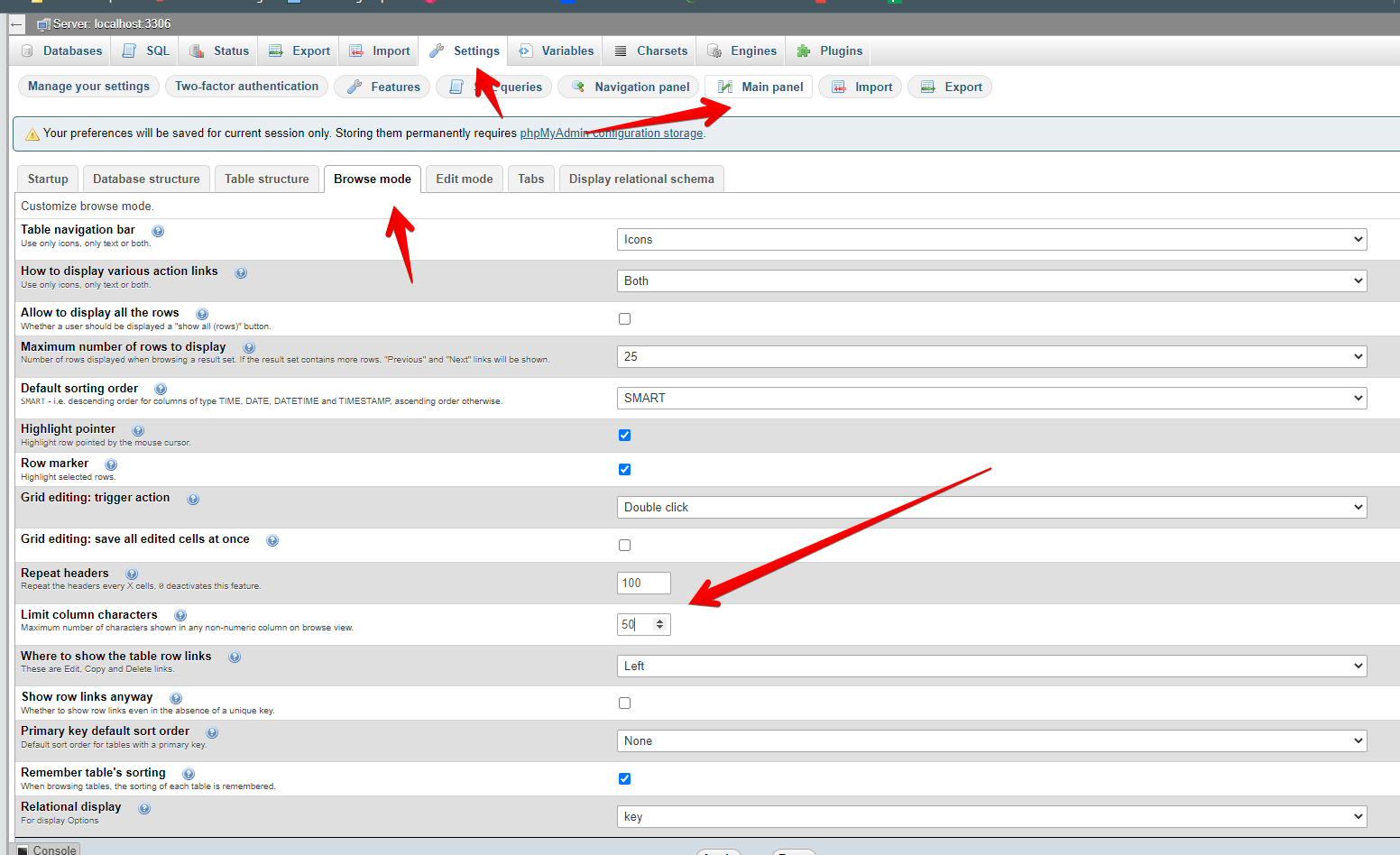Open "Where to show the table row links" dropdown
The image size is (1400, 855).
coord(991,666)
